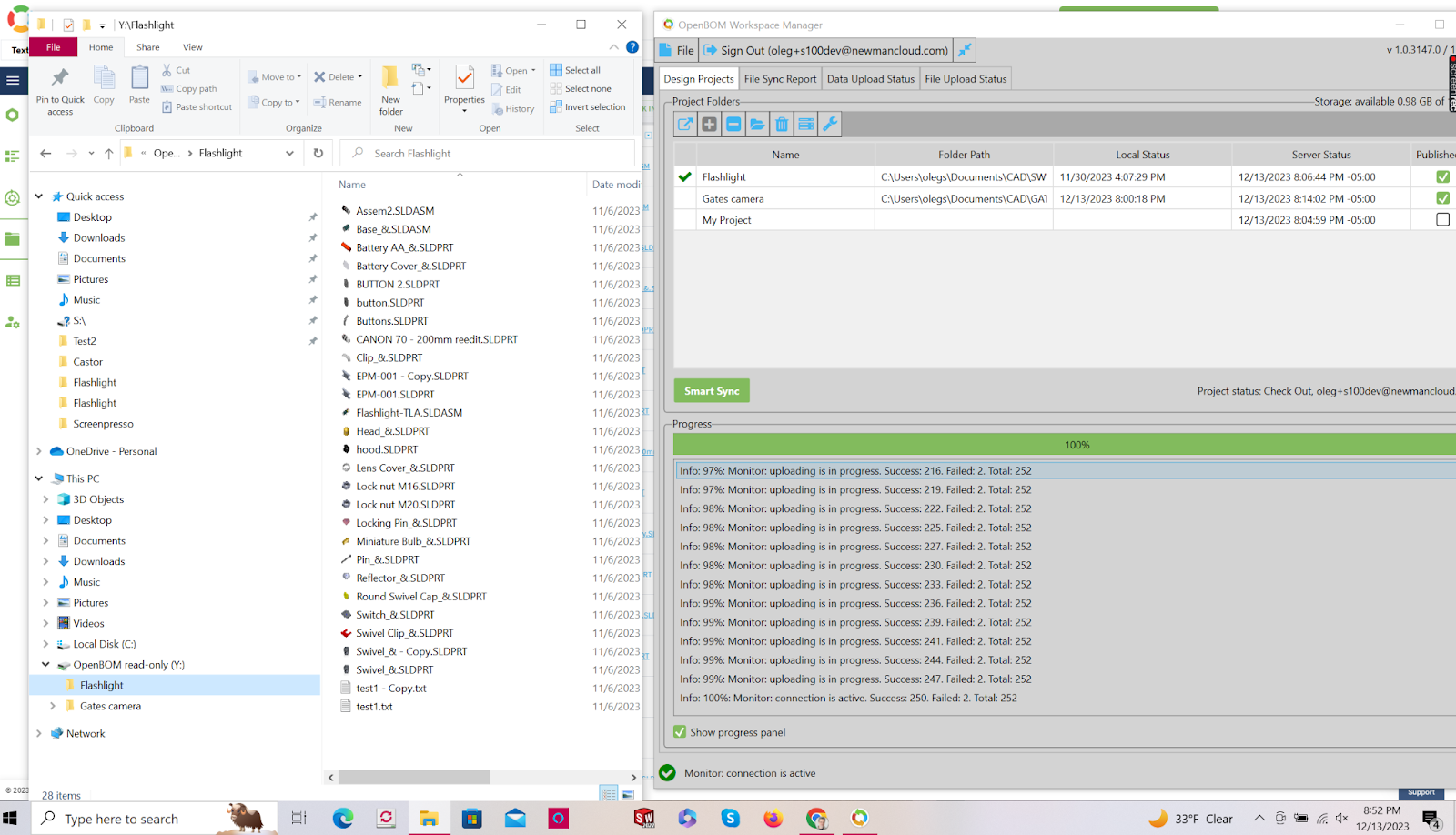Open the File menu in OpenBOM Workspace Manager
1456x835 pixels.
click(x=676, y=51)
